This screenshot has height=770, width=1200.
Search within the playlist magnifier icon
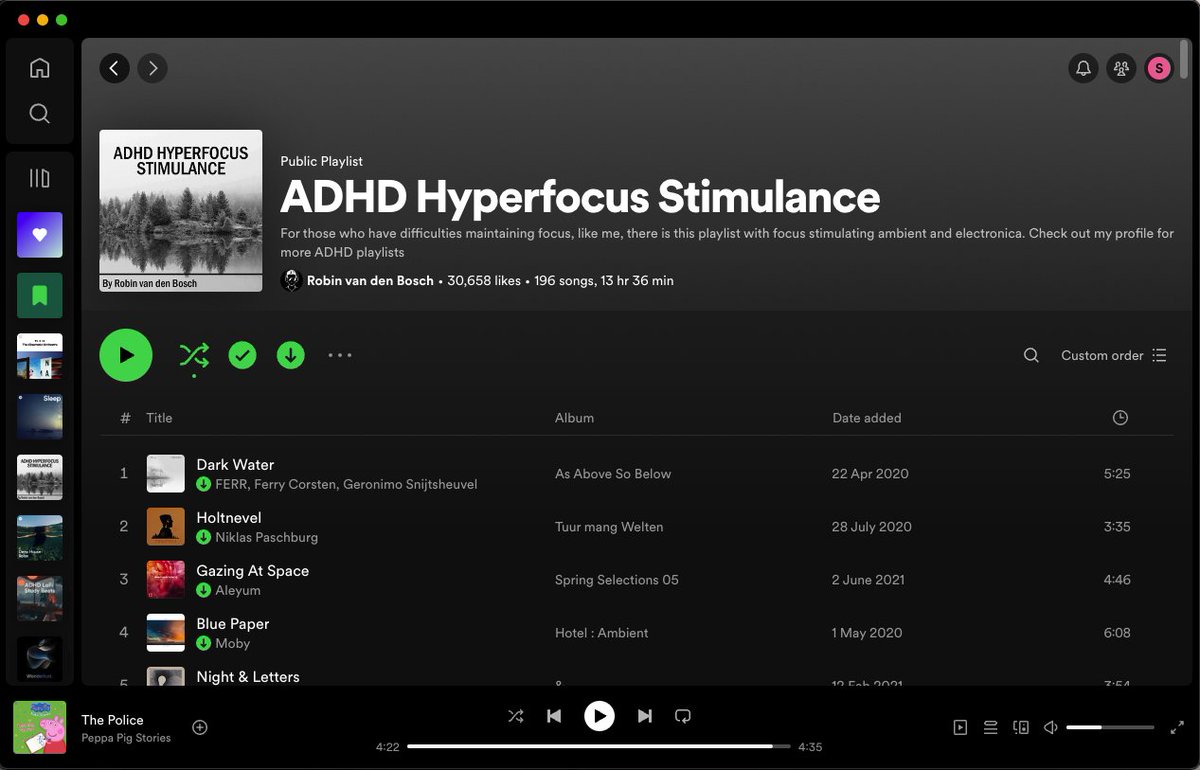(x=1031, y=355)
